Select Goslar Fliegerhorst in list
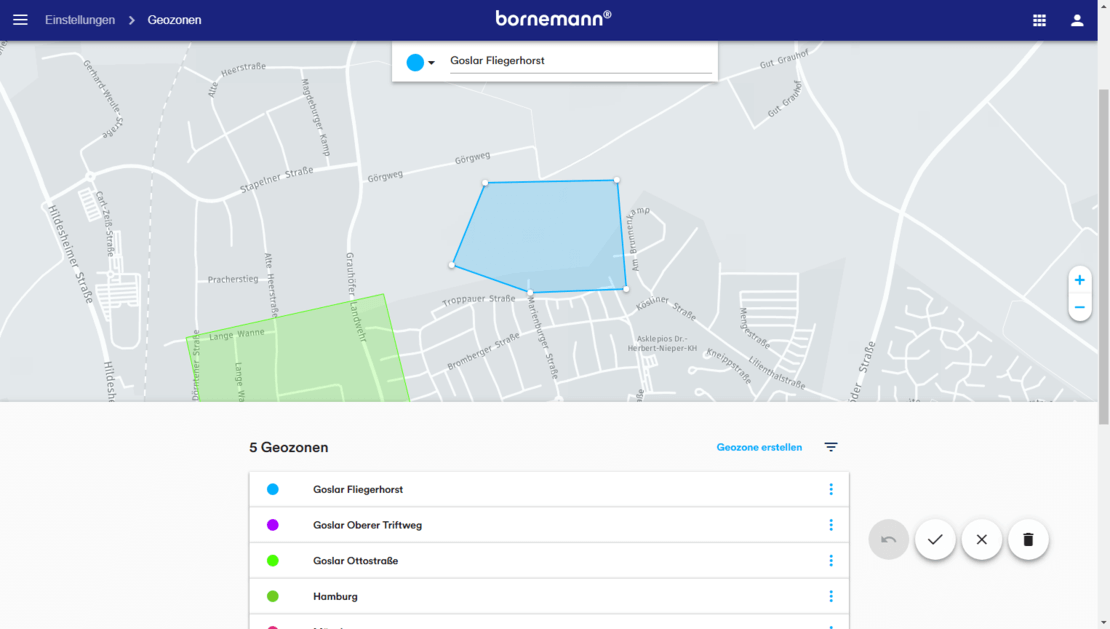The height and width of the screenshot is (629, 1110). (x=549, y=490)
